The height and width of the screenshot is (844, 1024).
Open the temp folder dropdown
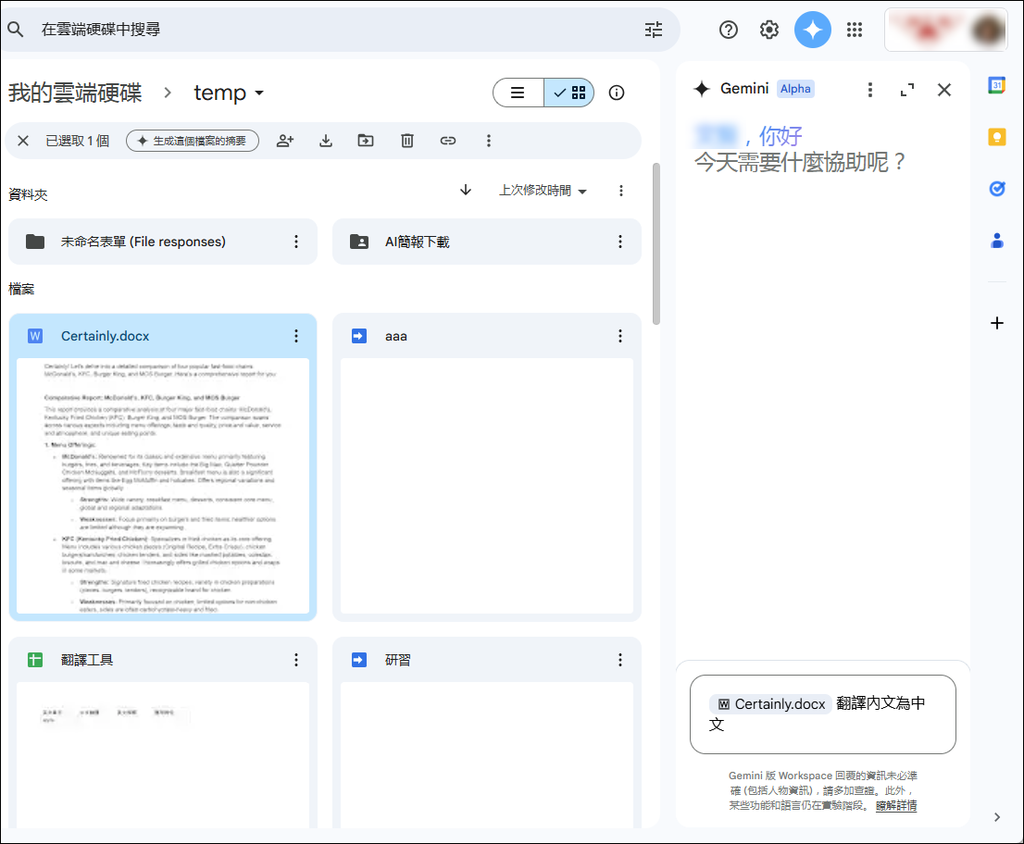point(229,93)
